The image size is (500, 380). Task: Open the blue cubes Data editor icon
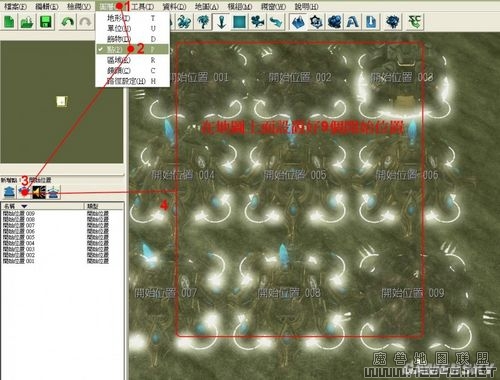click(334, 22)
